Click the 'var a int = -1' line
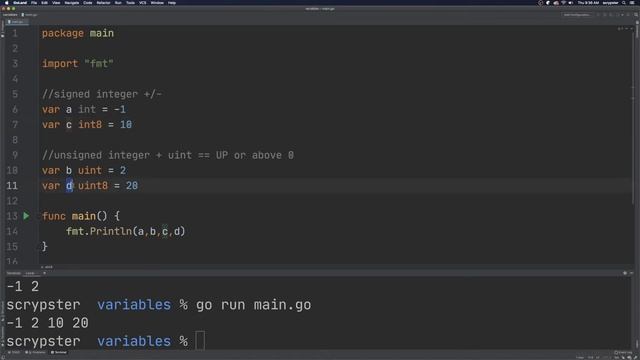Screen dimensions: 640x360 [84, 109]
